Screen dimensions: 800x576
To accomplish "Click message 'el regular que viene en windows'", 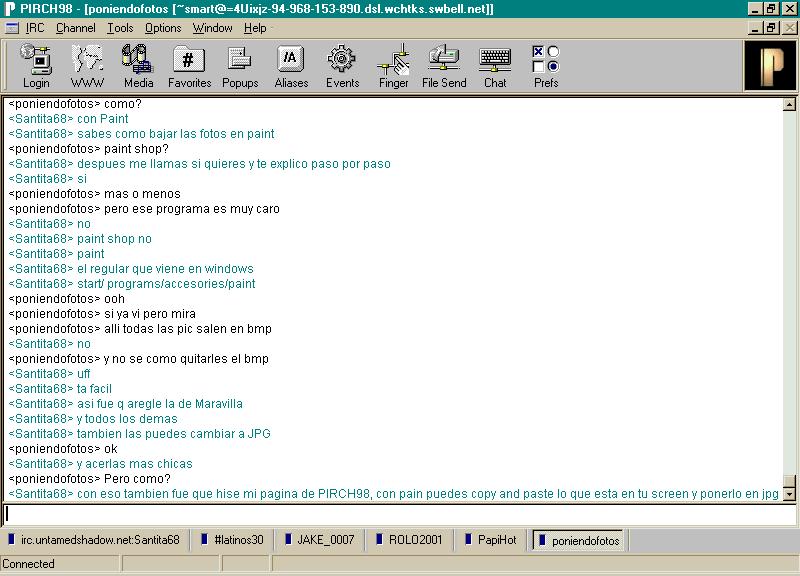I will 165,269.
